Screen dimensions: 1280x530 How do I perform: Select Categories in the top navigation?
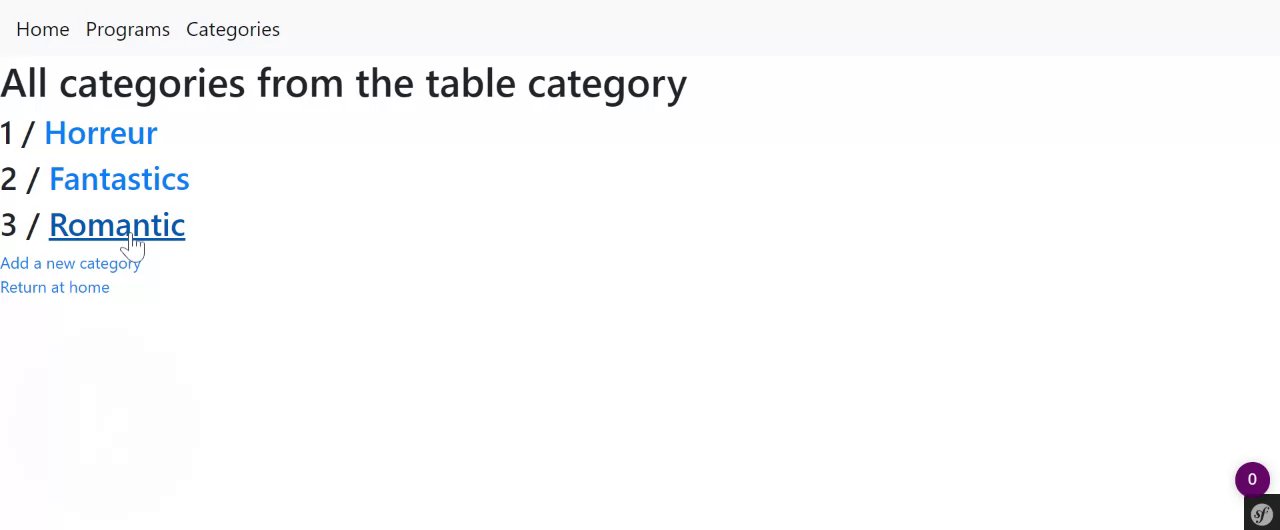pos(233,29)
